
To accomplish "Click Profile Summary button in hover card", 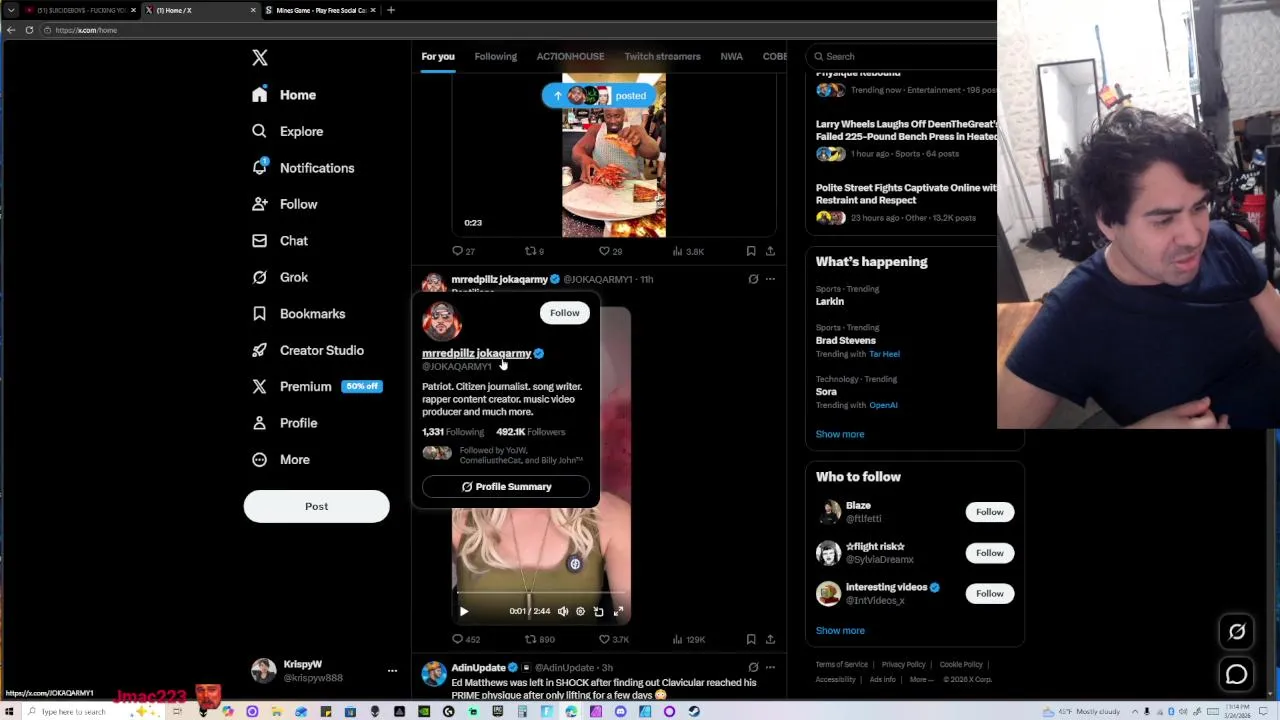I will (x=506, y=487).
